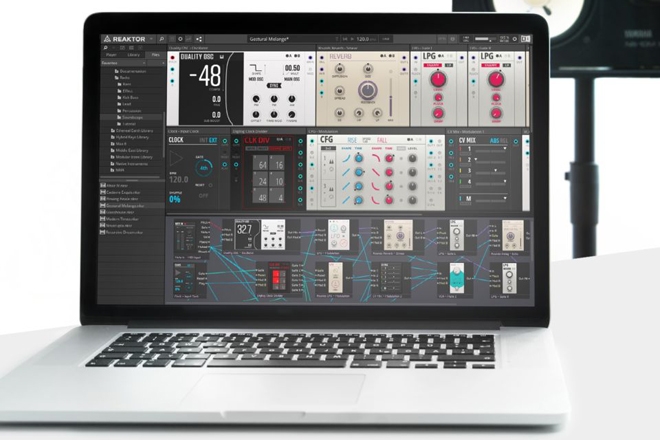The height and width of the screenshot is (440, 660).
Task: Switch the Clock to INT mode
Action: 203,140
